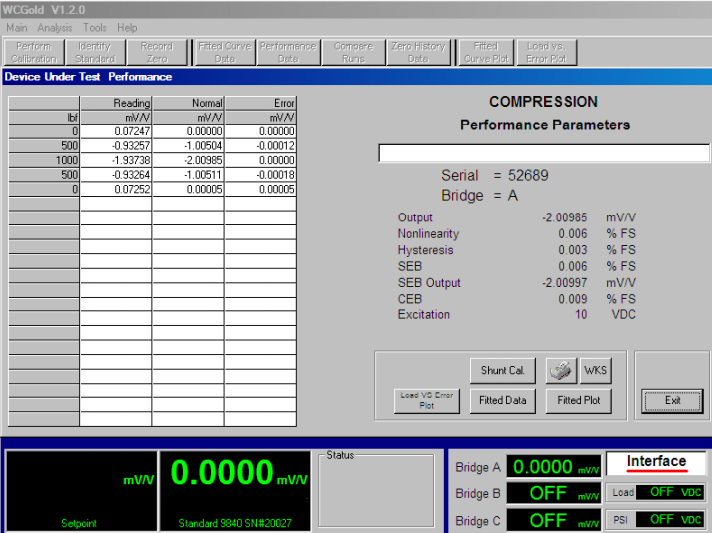Open the Analysis menu
Screen dimensions: 712x533
tap(55, 28)
